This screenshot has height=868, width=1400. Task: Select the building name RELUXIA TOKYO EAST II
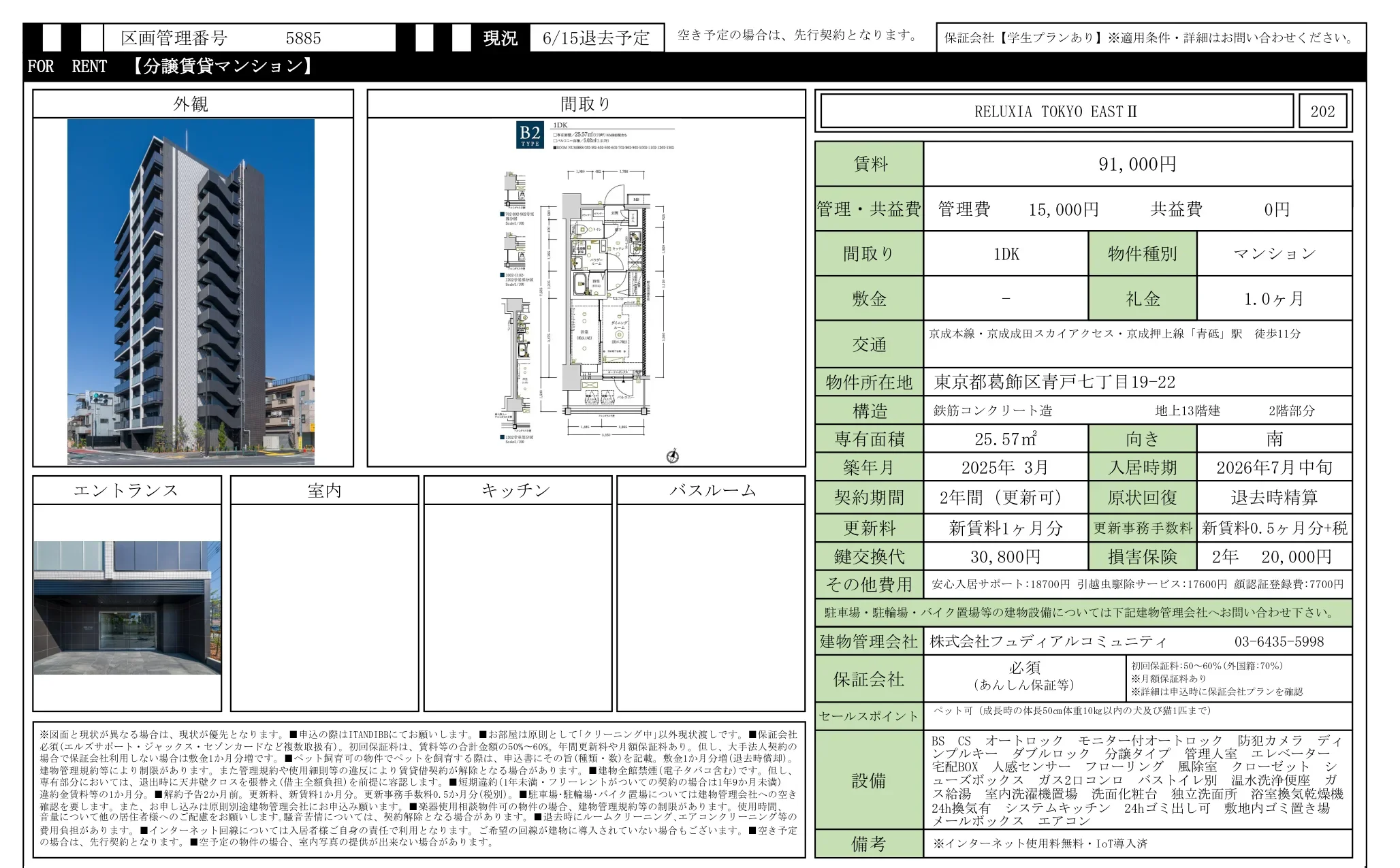(1056, 112)
